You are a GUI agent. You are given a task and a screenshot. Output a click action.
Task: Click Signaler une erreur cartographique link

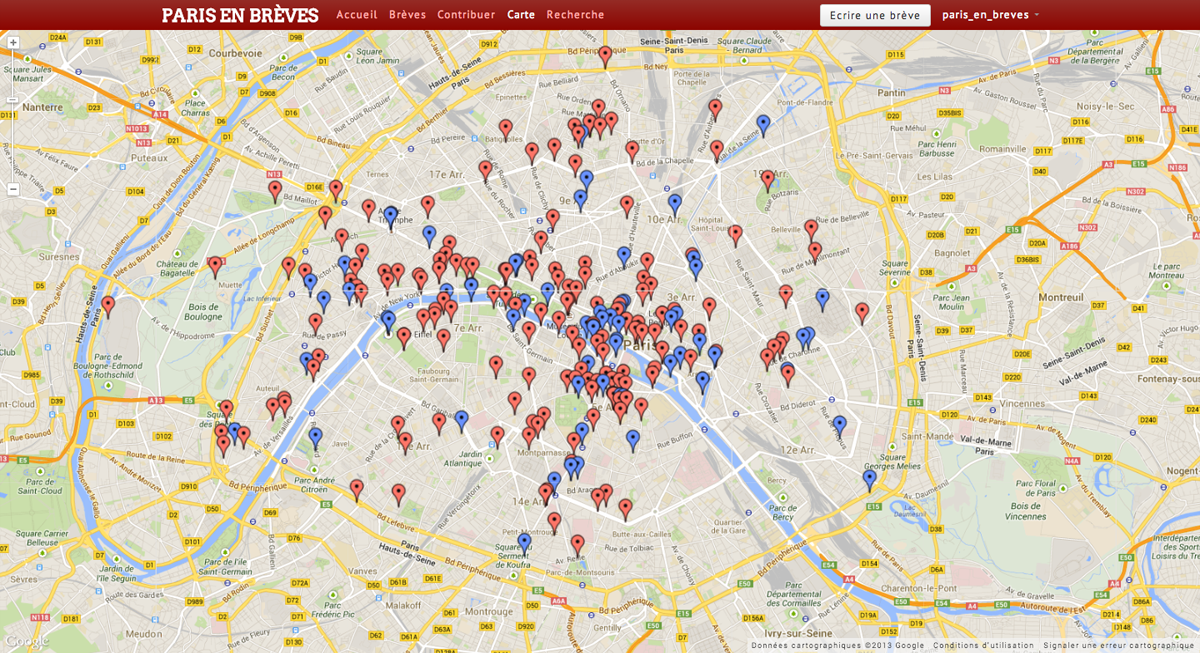click(1119, 646)
